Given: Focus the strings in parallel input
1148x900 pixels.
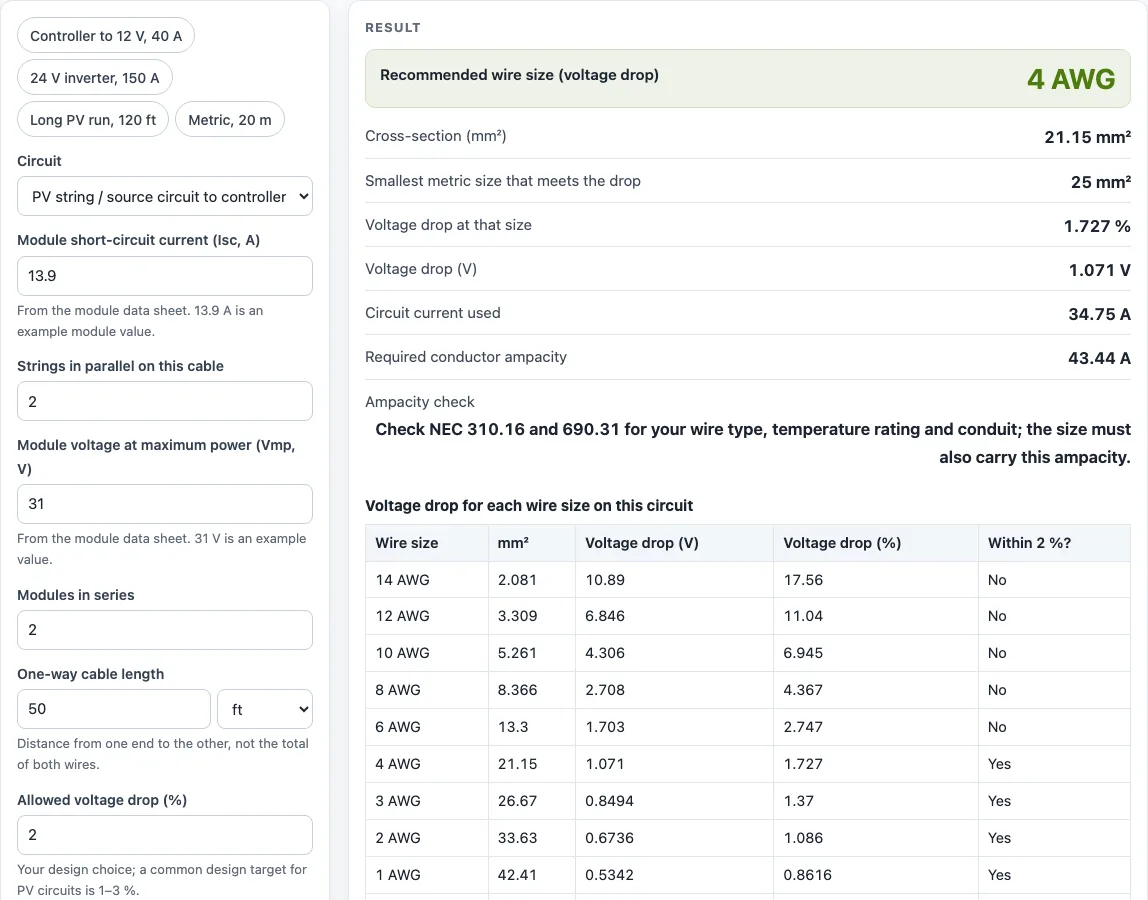Looking at the screenshot, I should 165,401.
